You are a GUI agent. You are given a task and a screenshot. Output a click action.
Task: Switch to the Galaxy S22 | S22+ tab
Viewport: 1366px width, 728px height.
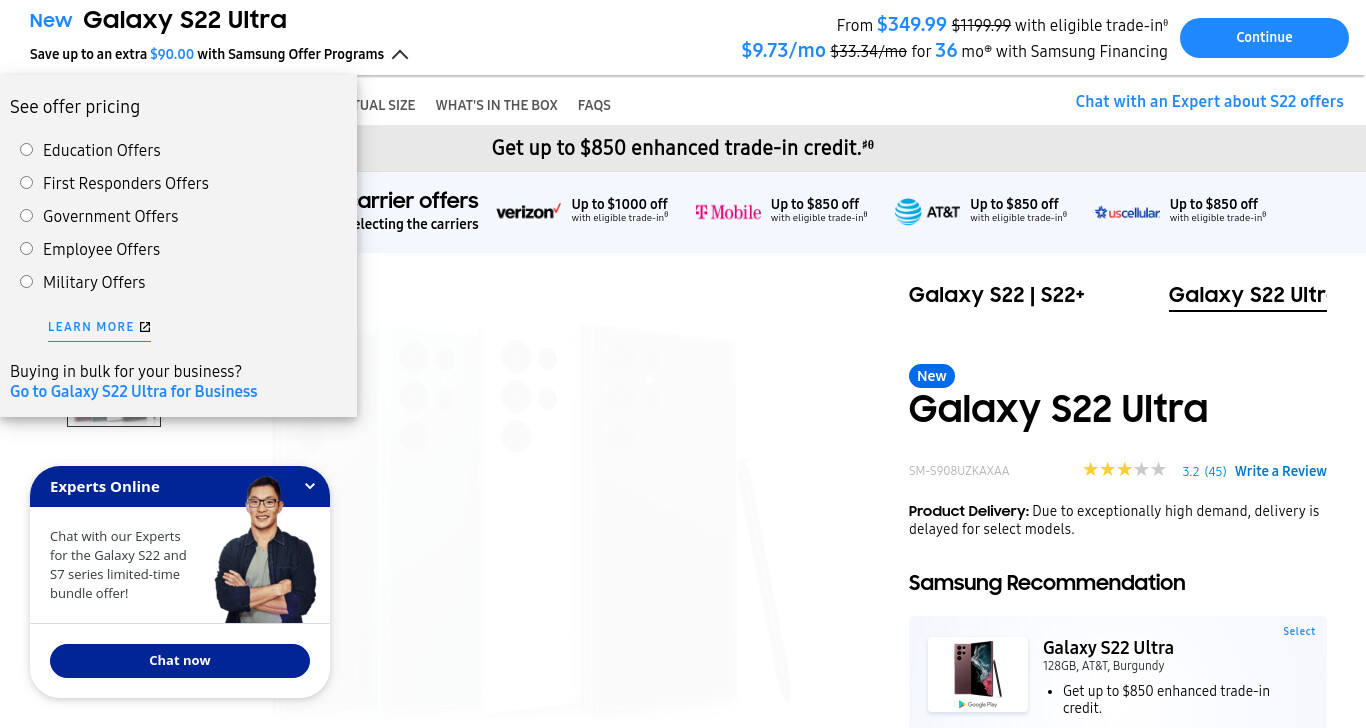point(996,295)
